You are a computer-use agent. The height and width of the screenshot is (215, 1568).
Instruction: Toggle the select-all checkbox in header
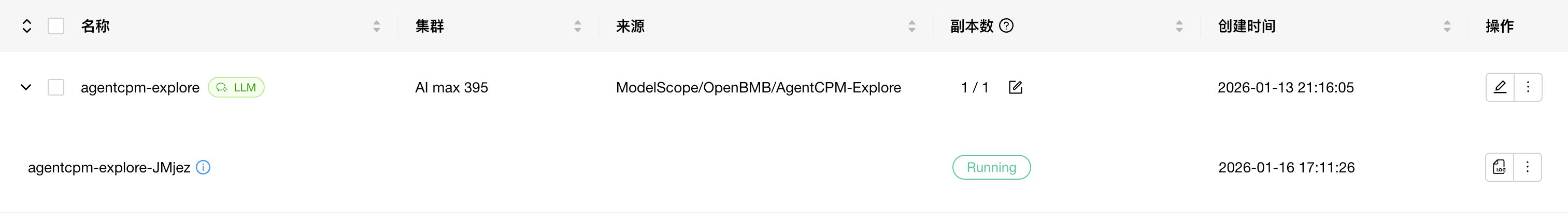[x=56, y=25]
